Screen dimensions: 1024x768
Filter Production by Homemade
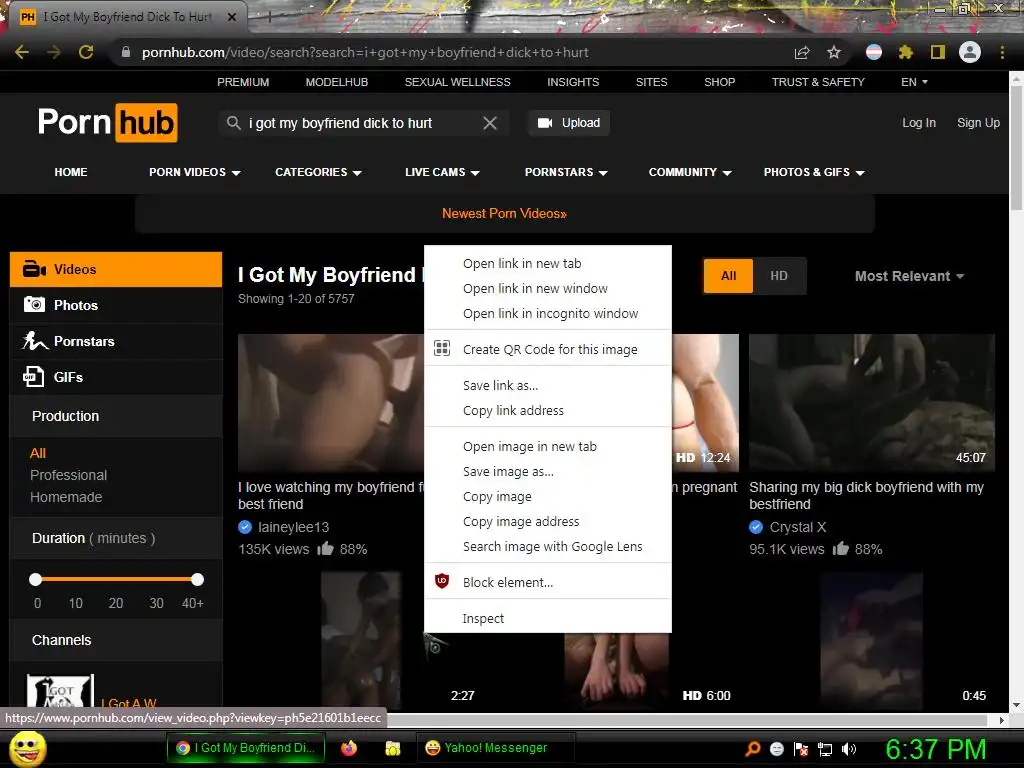66,497
